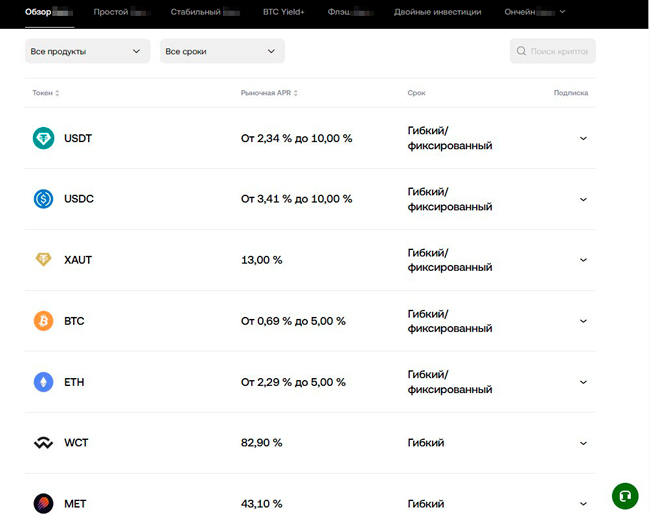Image resolution: width=650 pixels, height=515 pixels.
Task: Click the 13,00 % APR value
Action: pos(262,260)
